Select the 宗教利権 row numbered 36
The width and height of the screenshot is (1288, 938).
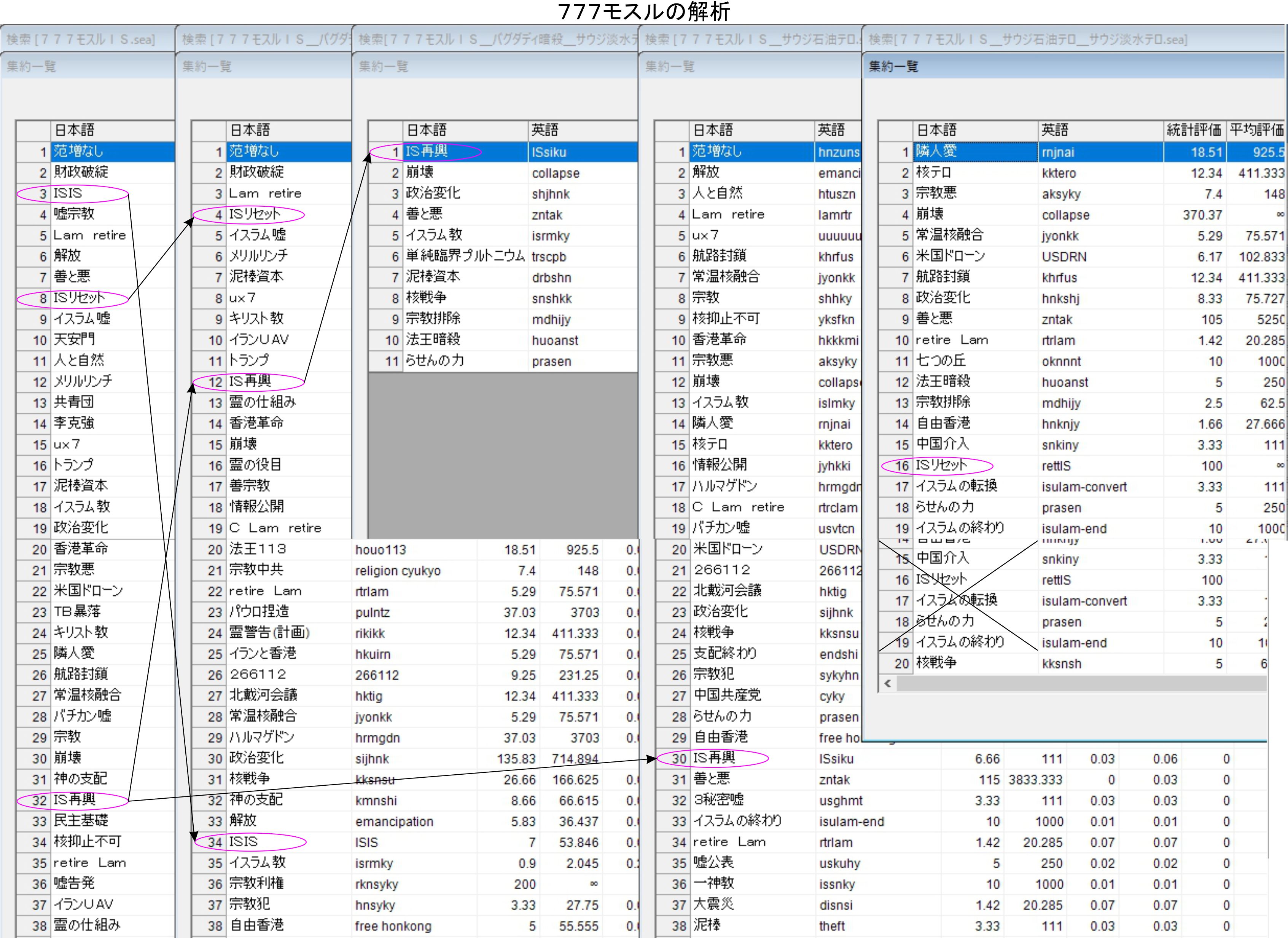click(x=257, y=884)
